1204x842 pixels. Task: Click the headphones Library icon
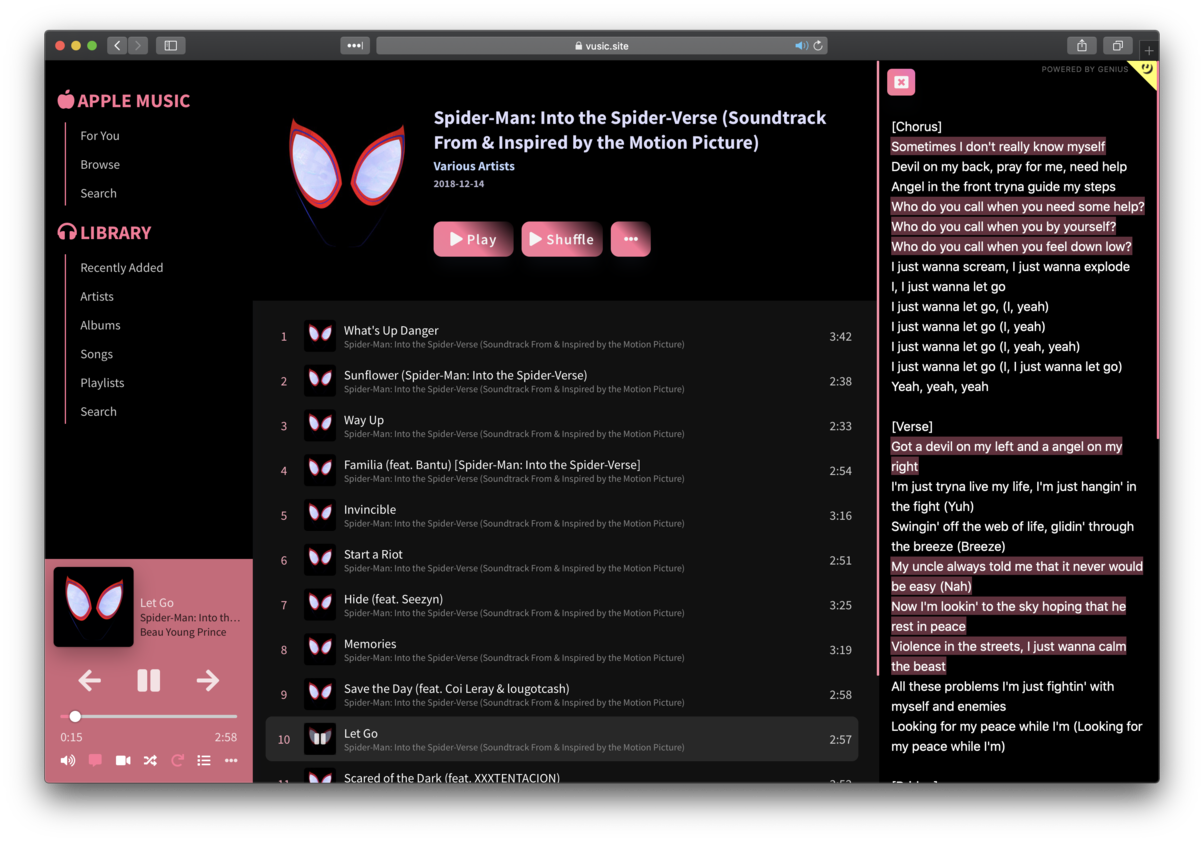(x=67, y=232)
